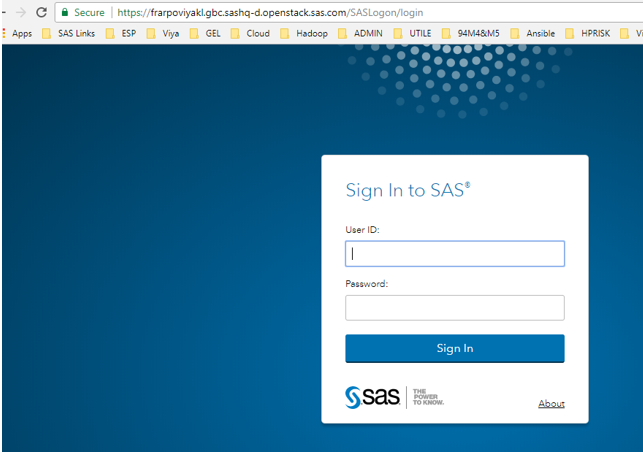Click the URL in the address bar

(270, 13)
